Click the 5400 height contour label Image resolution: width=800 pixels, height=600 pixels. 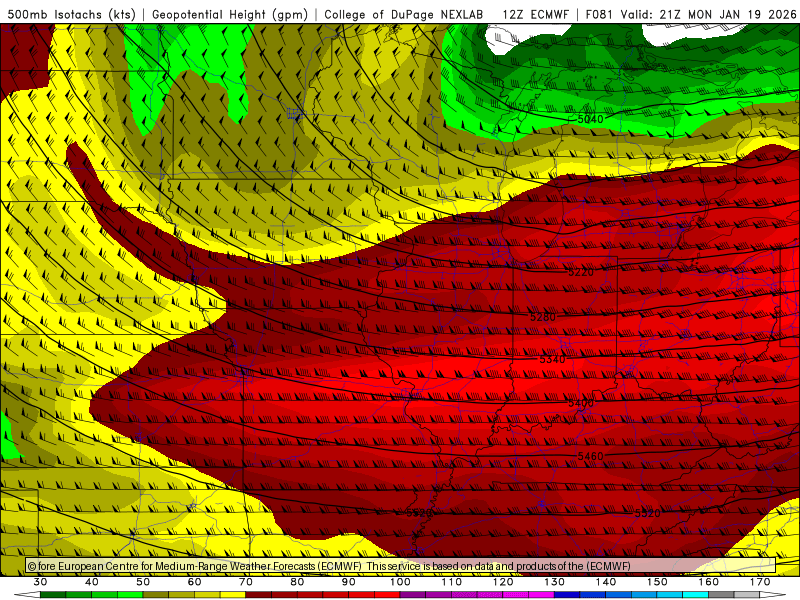pyautogui.click(x=581, y=403)
